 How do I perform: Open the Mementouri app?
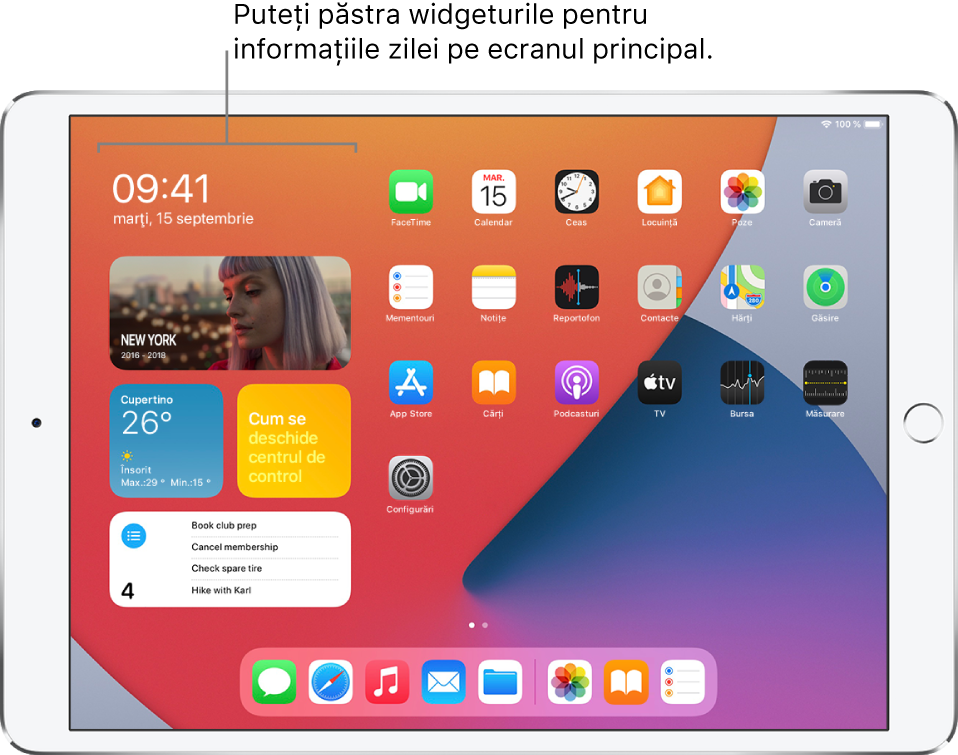(x=411, y=287)
